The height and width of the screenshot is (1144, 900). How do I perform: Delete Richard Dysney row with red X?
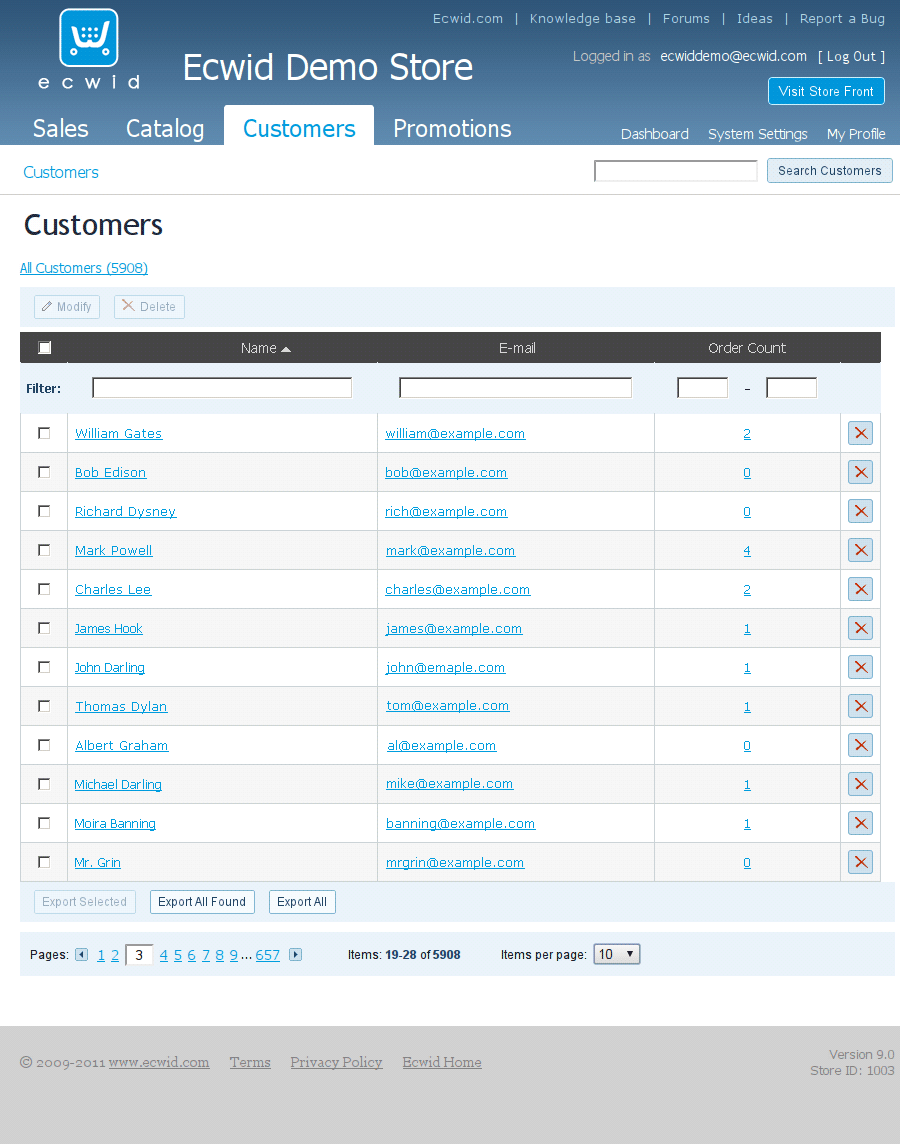pyautogui.click(x=861, y=511)
